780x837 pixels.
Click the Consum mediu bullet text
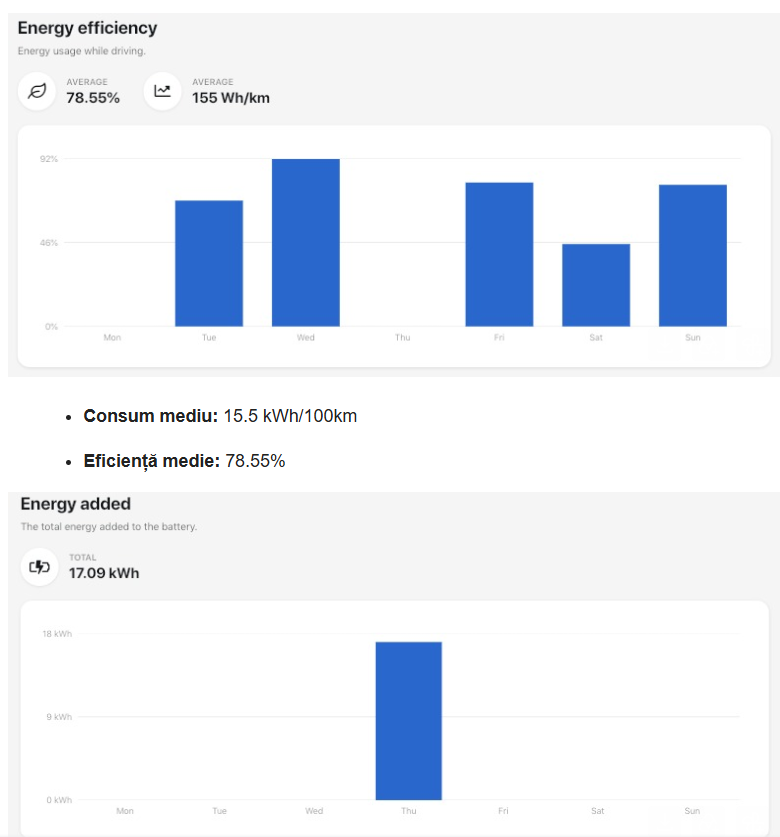point(220,416)
